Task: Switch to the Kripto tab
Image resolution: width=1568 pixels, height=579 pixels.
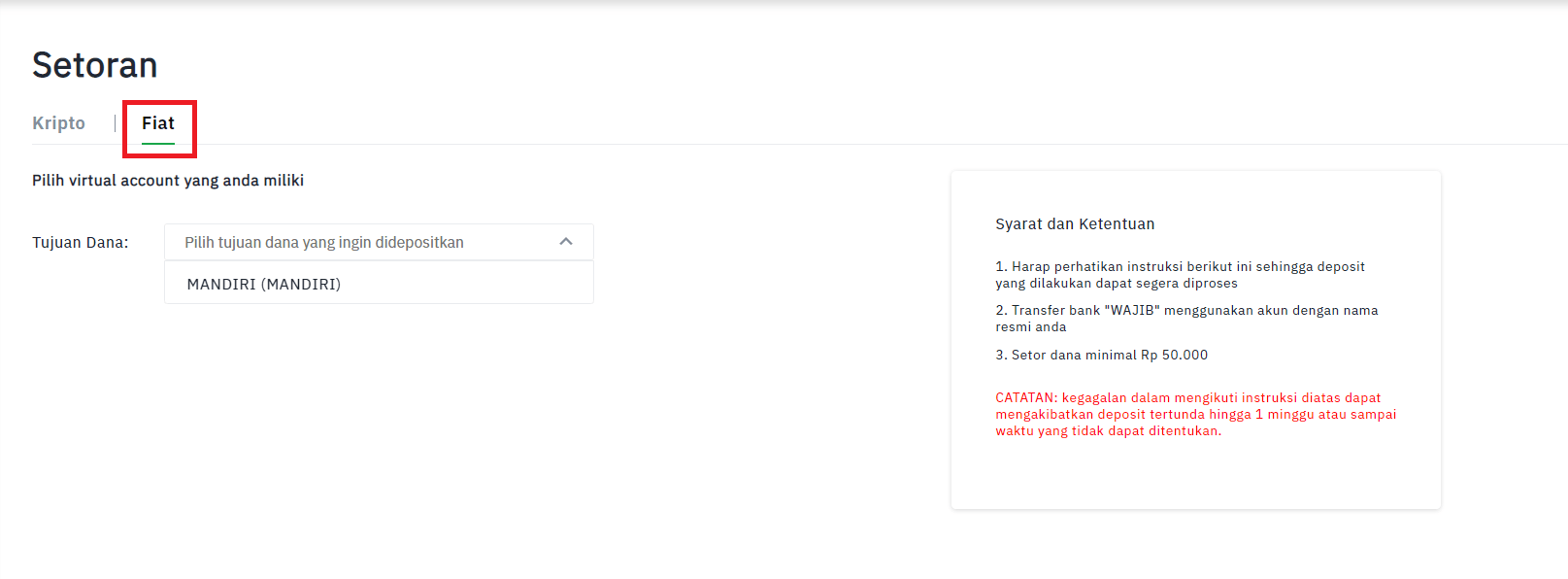Action: 58,123
